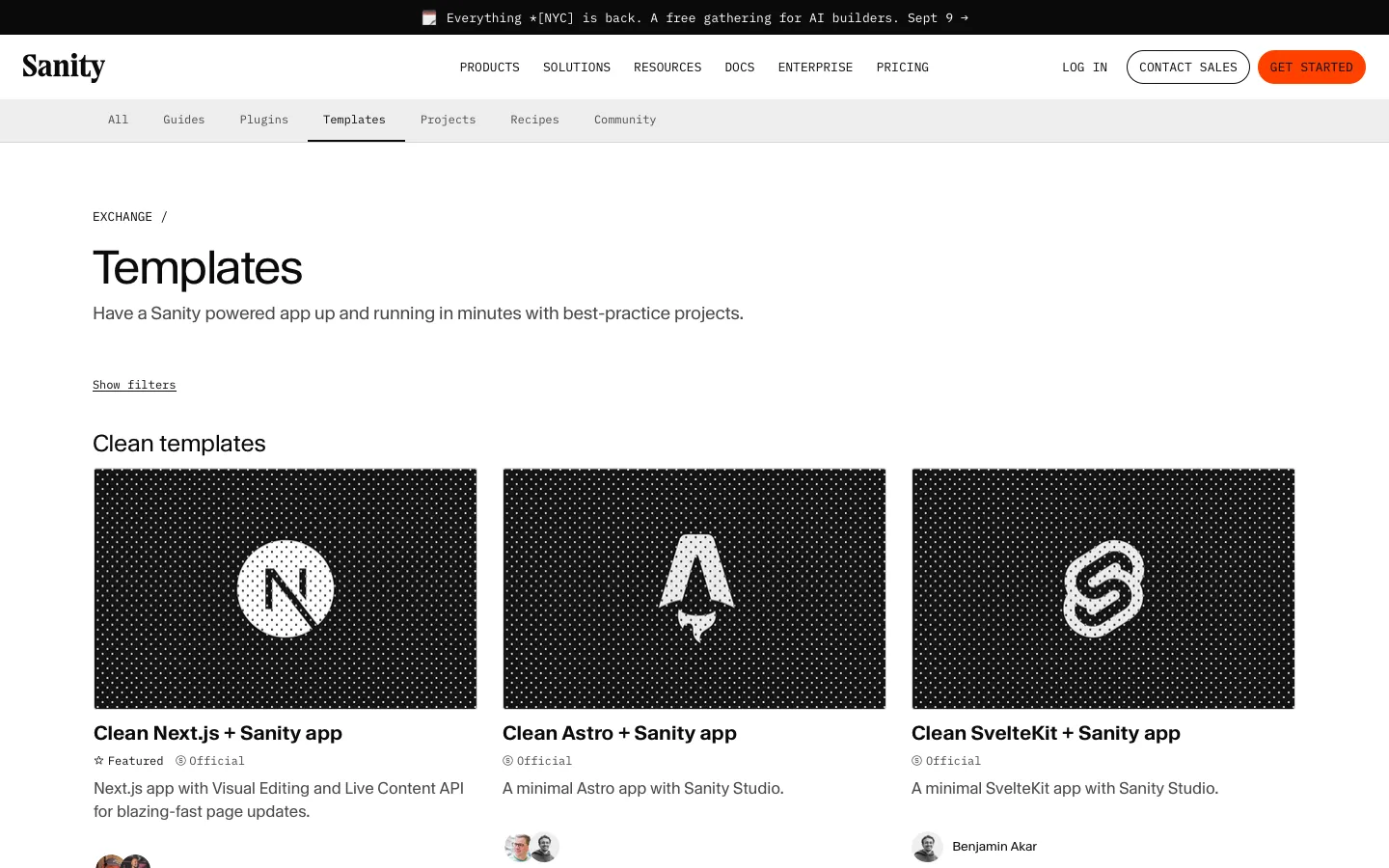Click the Clean templates section heading

pyautogui.click(x=179, y=444)
